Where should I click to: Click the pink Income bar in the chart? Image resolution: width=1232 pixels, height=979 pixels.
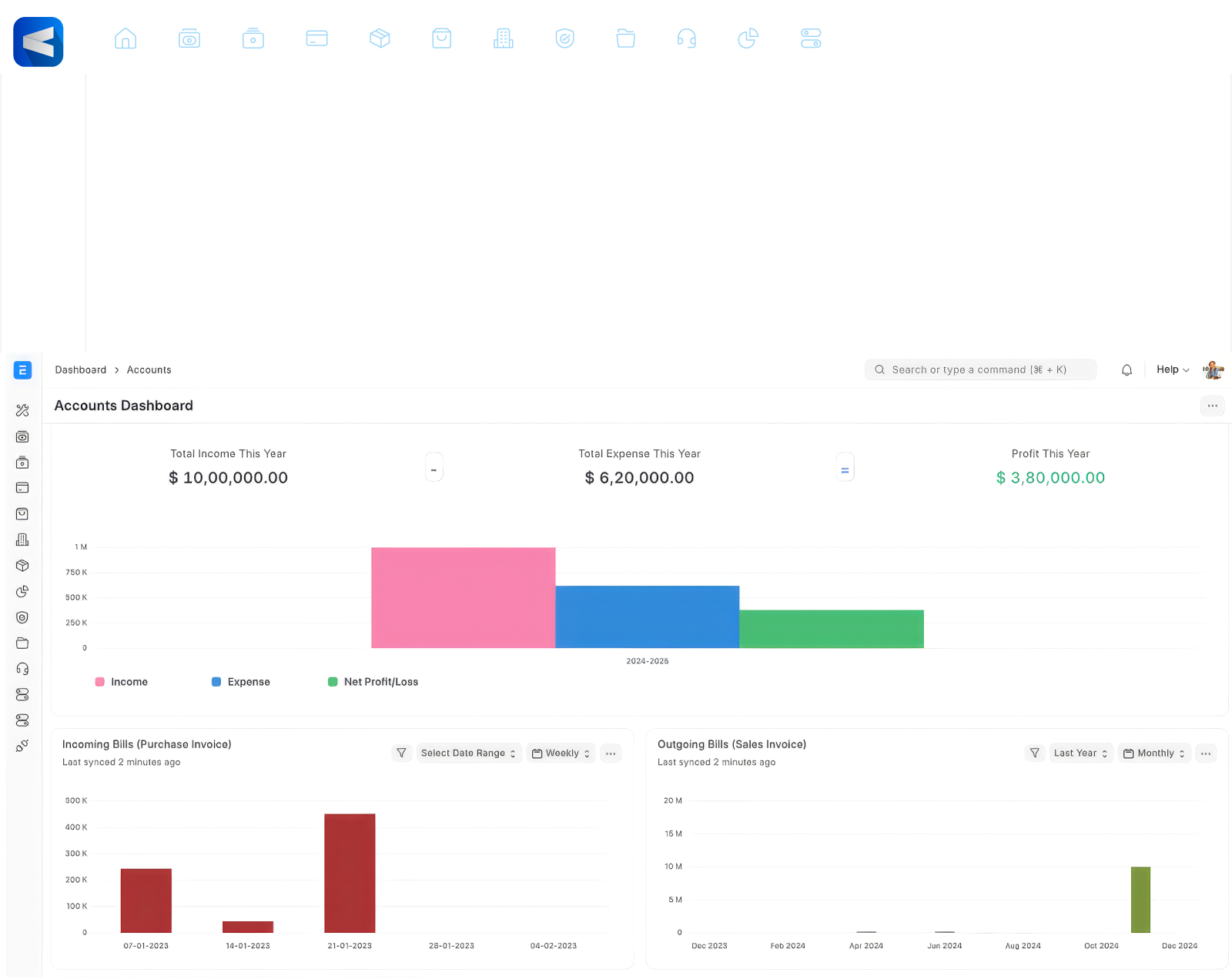coord(464,598)
